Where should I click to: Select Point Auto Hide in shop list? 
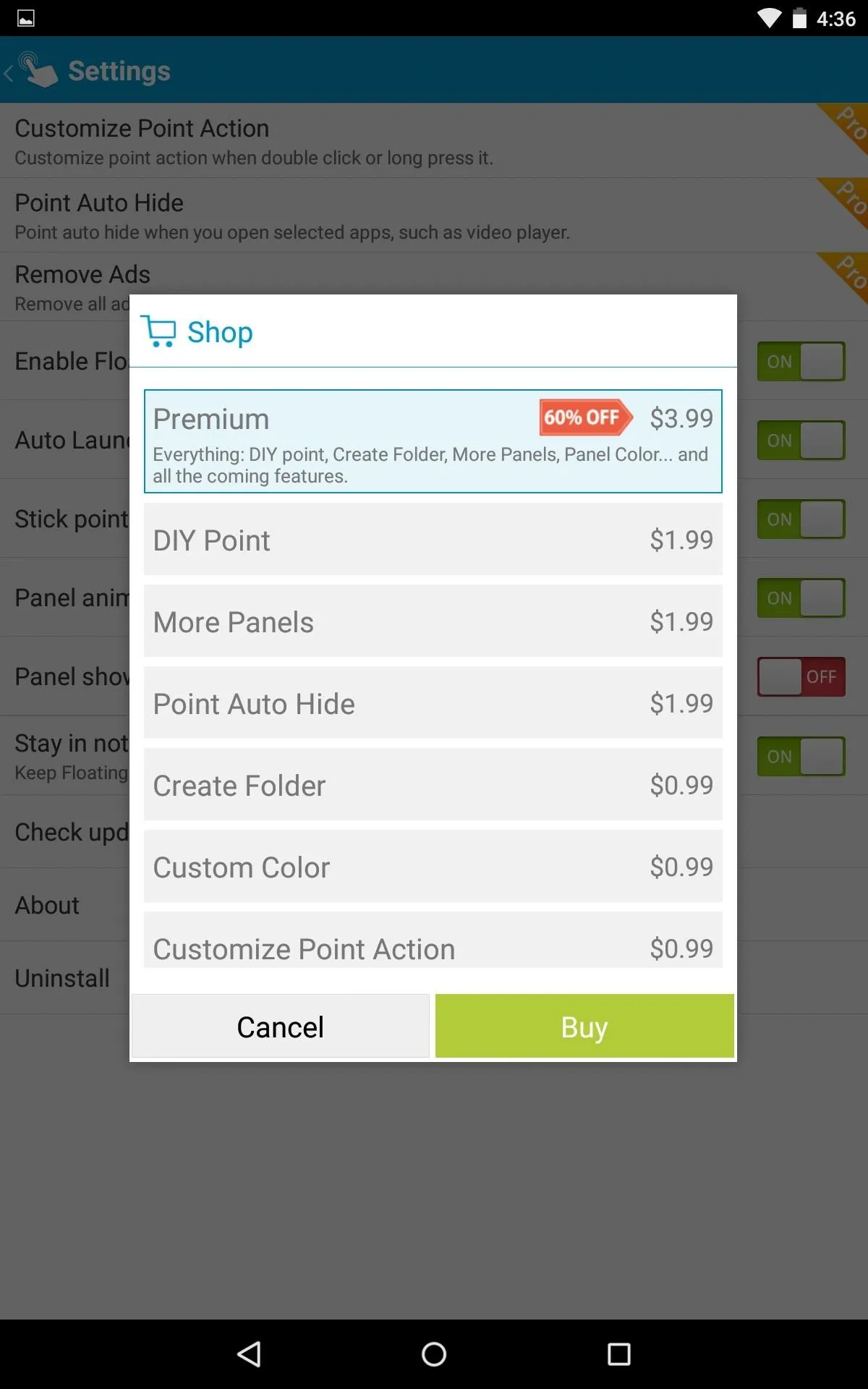coord(433,703)
